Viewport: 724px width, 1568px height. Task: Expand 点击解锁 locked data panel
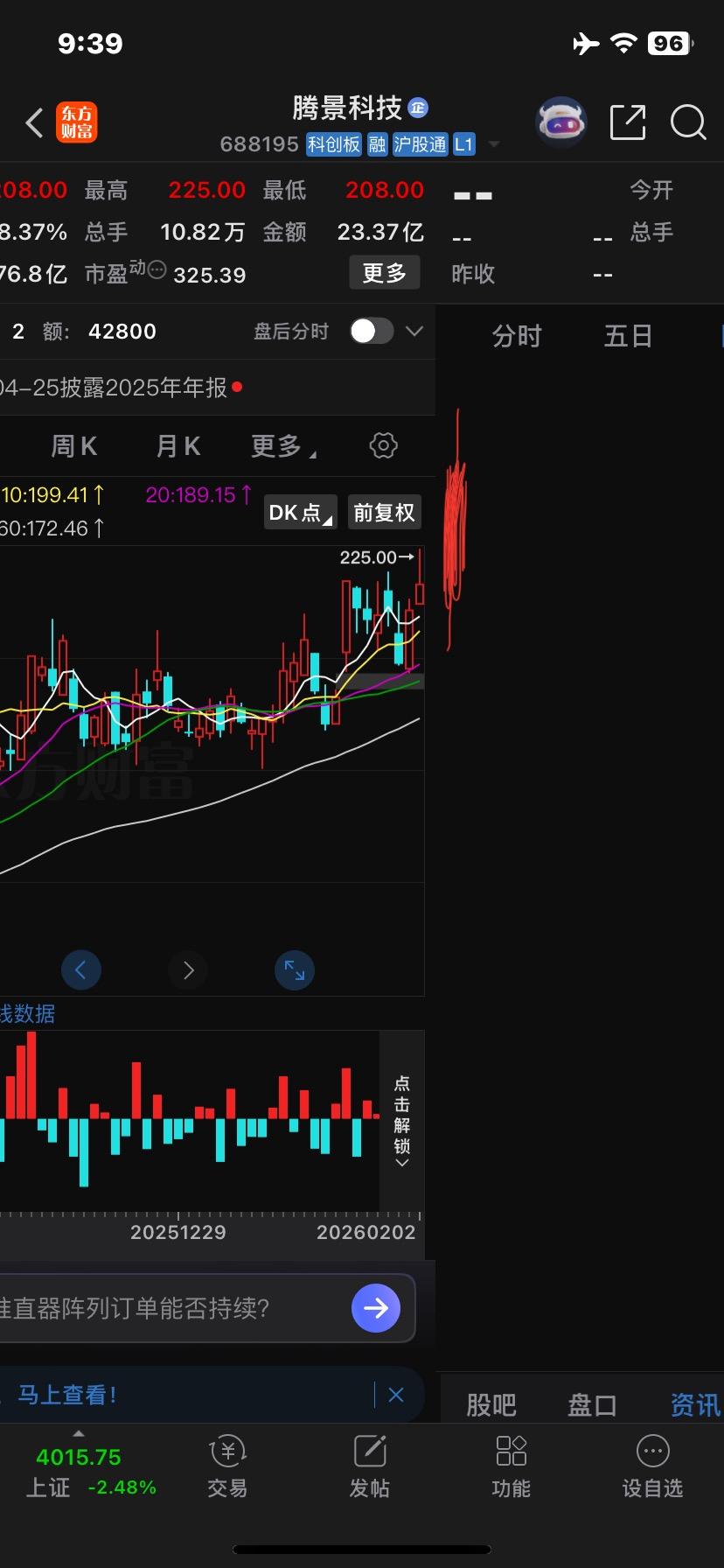tap(402, 1121)
